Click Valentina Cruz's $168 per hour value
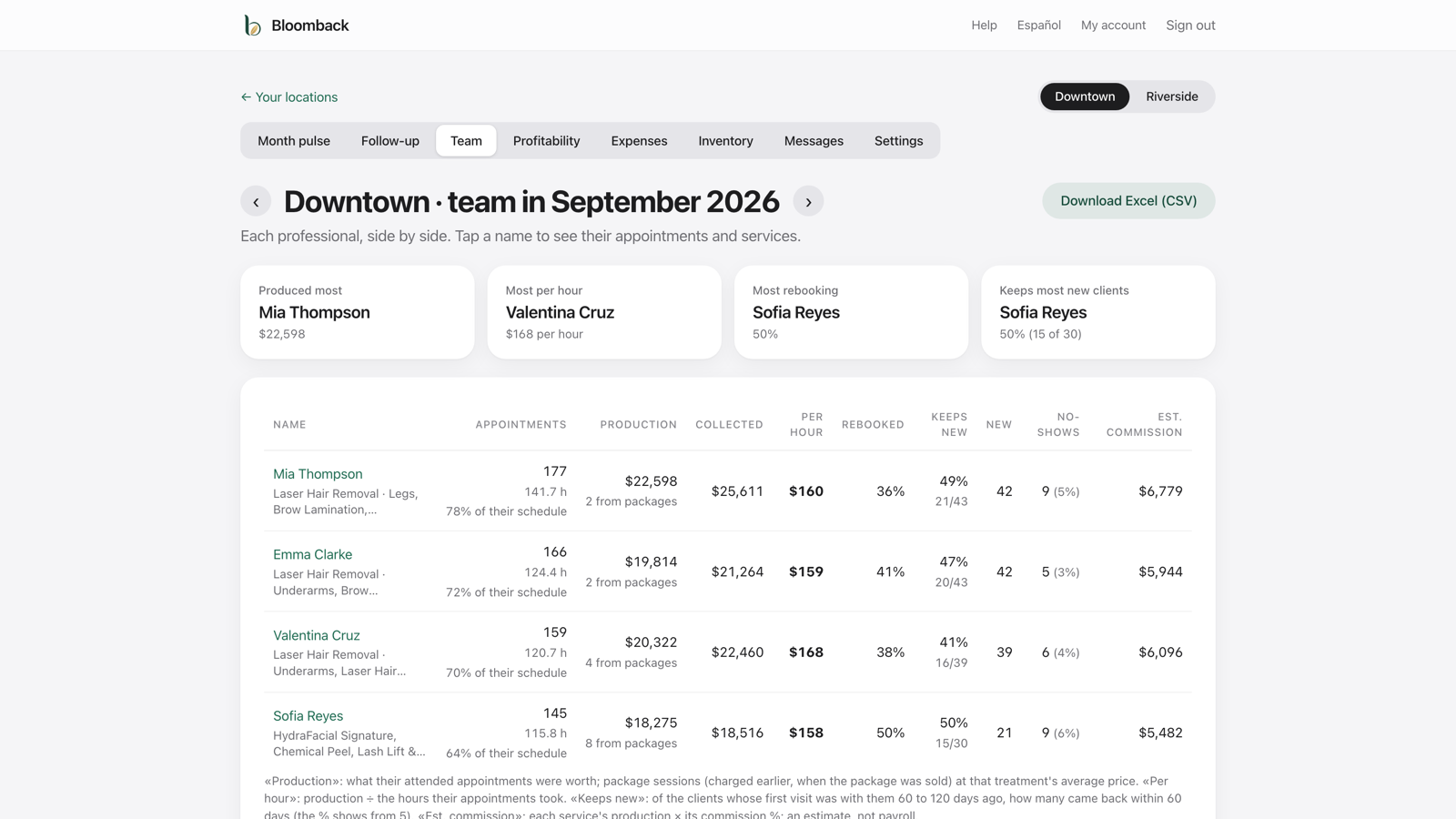Viewport: 1456px width, 819px height. 806,652
